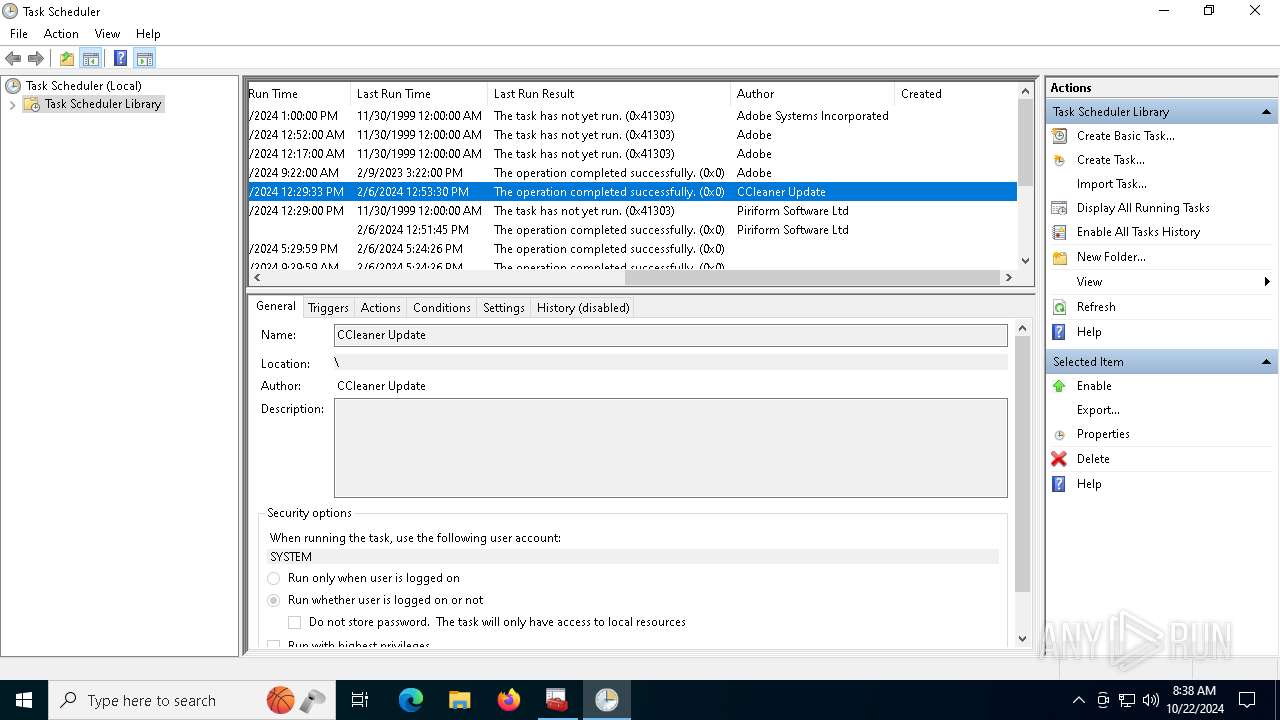Screen dimensions: 1280x720
Task: Click the green Enable arrow icon
Action: [x=1059, y=386]
